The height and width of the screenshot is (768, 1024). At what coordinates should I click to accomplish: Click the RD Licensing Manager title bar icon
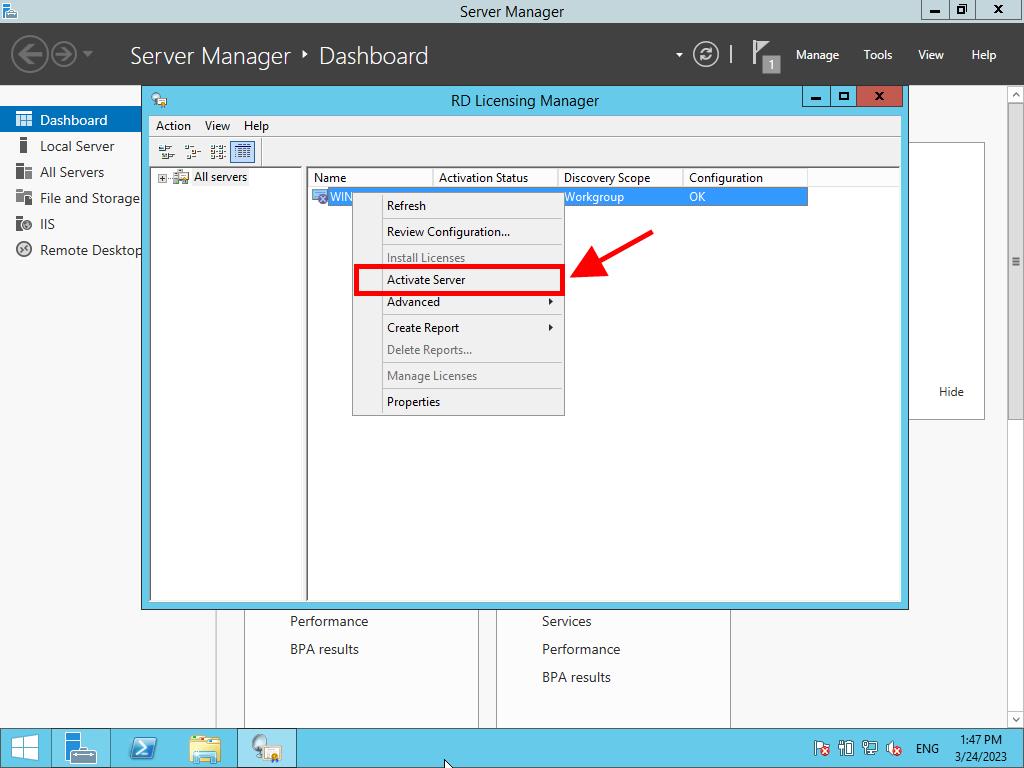pyautogui.click(x=159, y=100)
